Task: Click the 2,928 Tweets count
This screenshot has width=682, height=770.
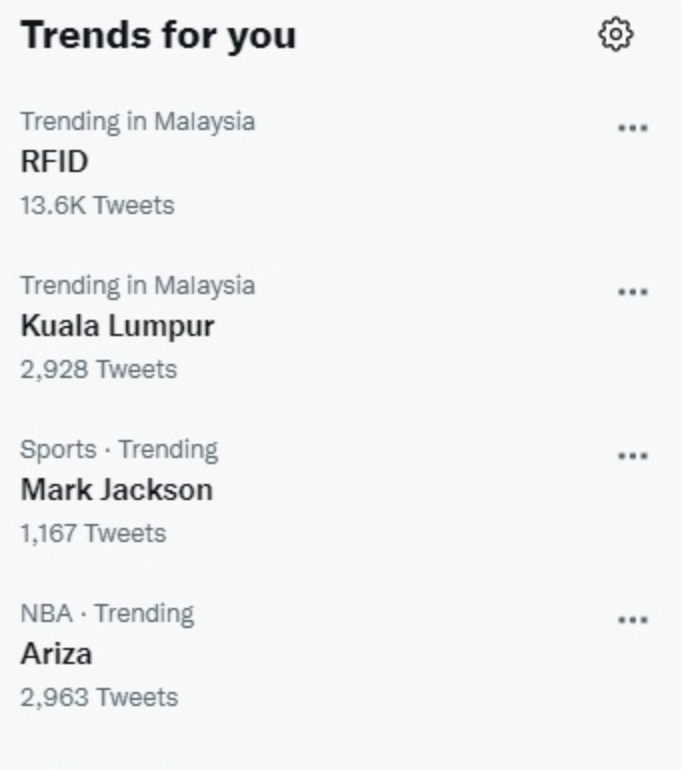Action: tap(98, 369)
